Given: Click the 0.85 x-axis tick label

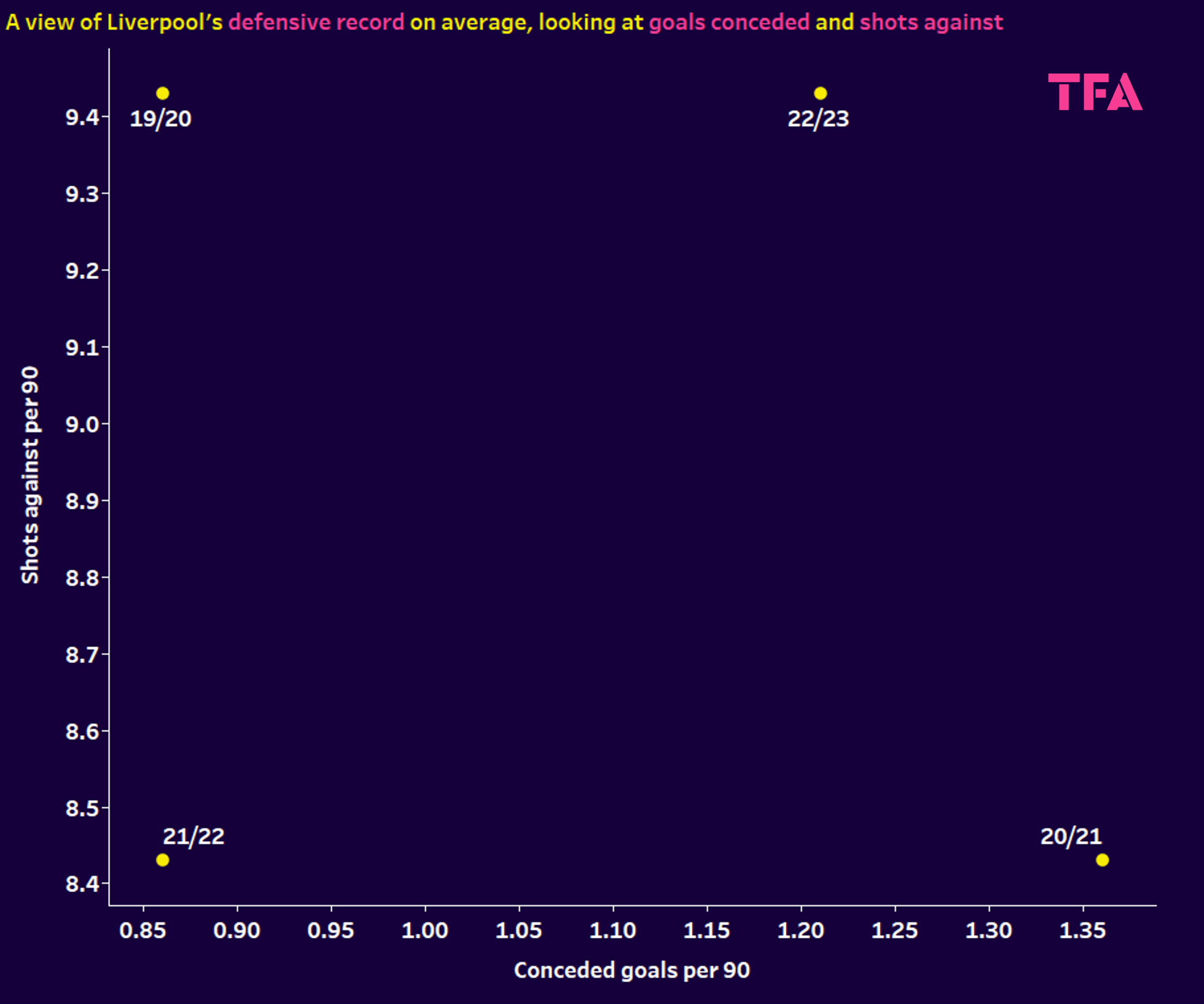Looking at the screenshot, I should click(143, 931).
